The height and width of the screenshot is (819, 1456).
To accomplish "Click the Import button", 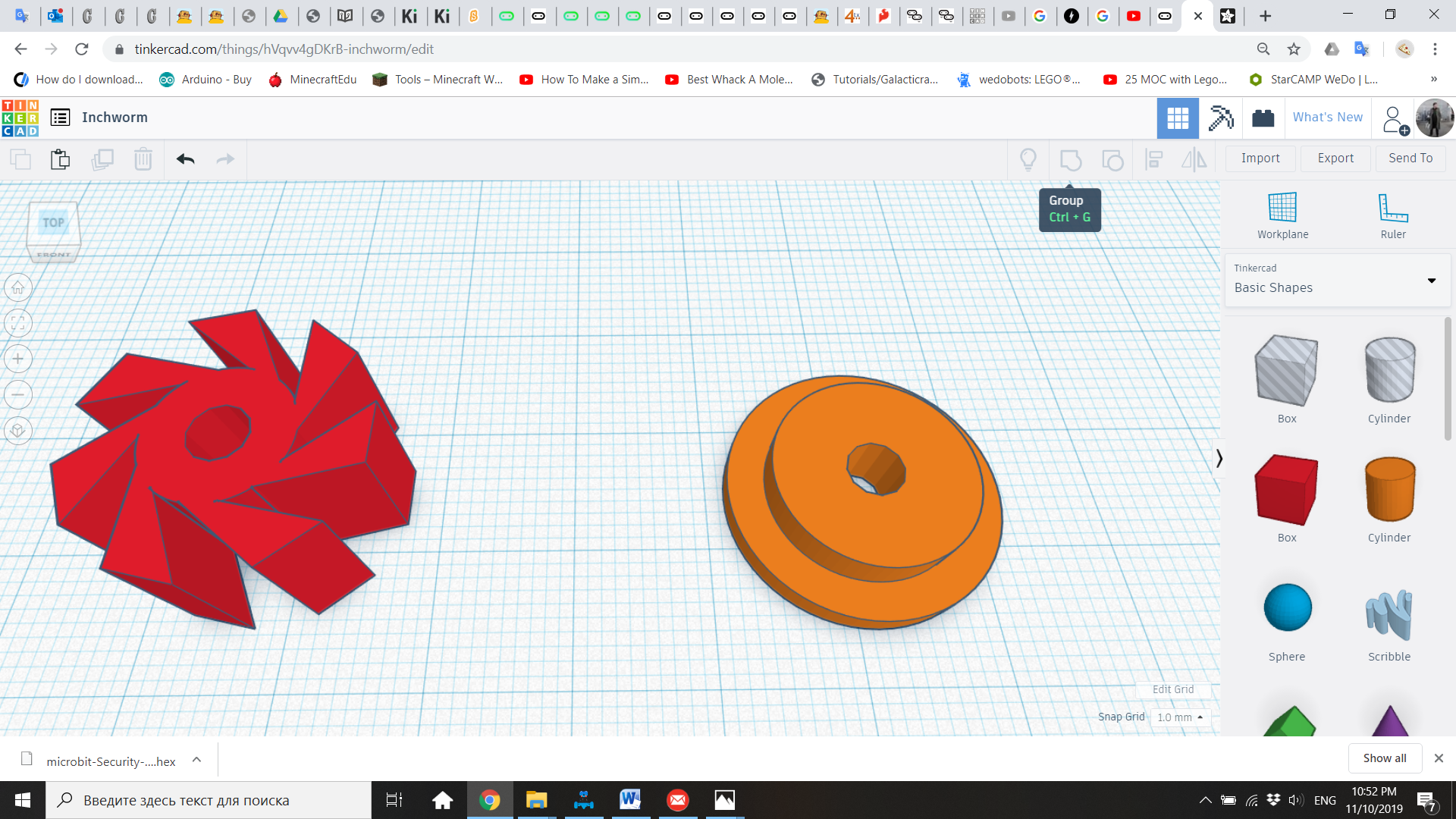I will 1260,158.
